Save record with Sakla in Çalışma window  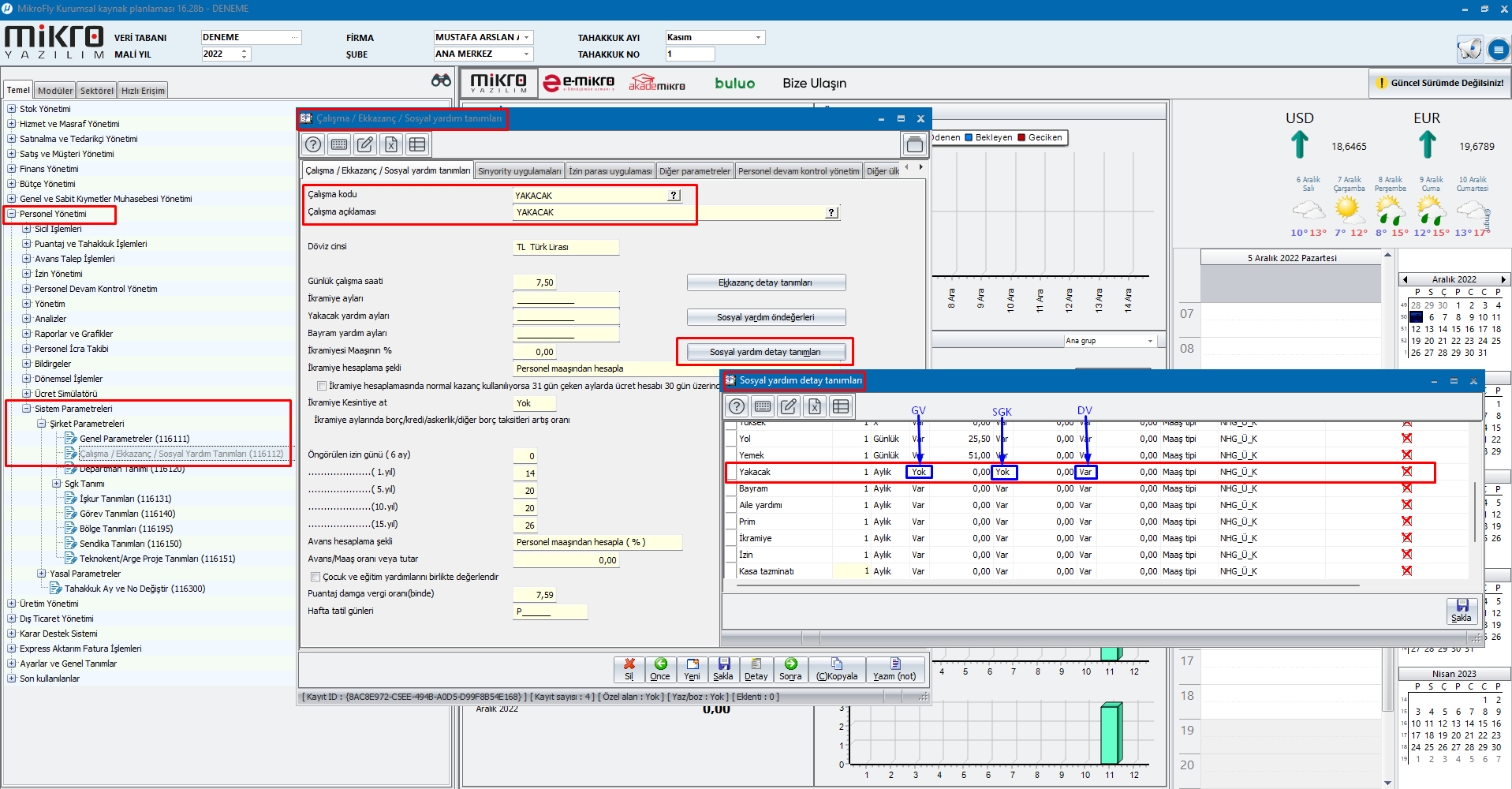[723, 669]
